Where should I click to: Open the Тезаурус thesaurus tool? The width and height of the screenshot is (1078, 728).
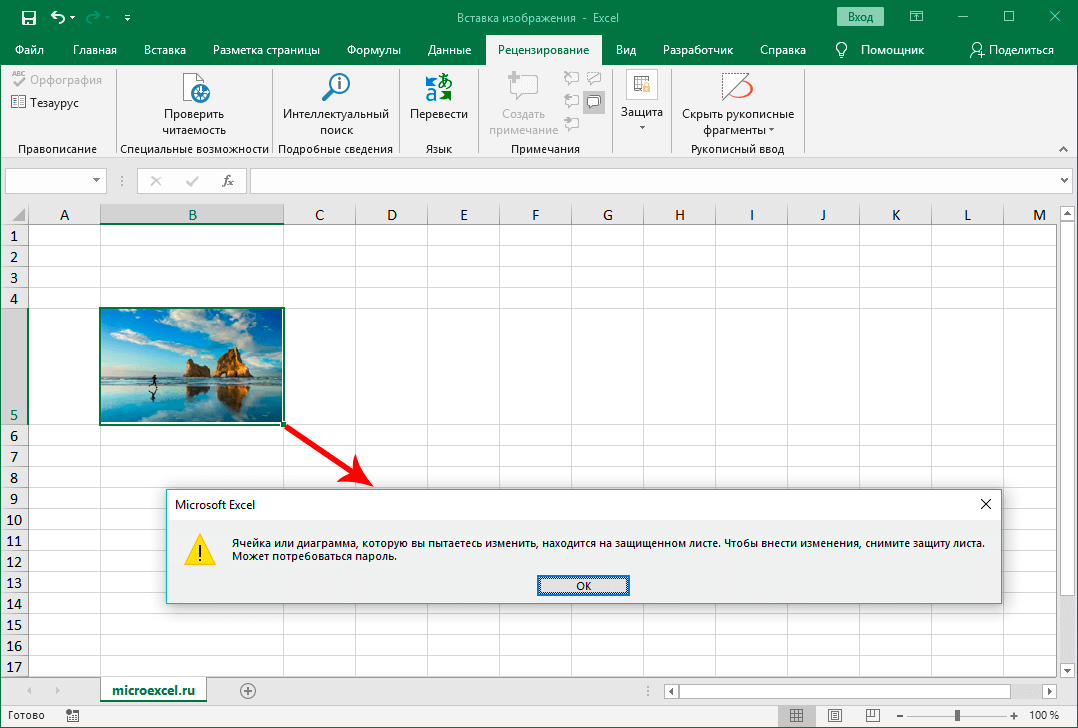click(x=45, y=102)
